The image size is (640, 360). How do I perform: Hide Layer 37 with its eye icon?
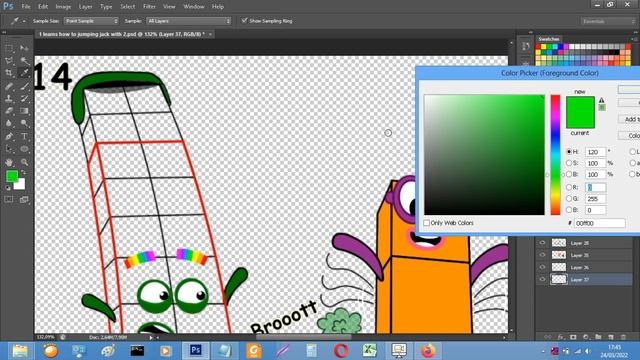coord(542,280)
